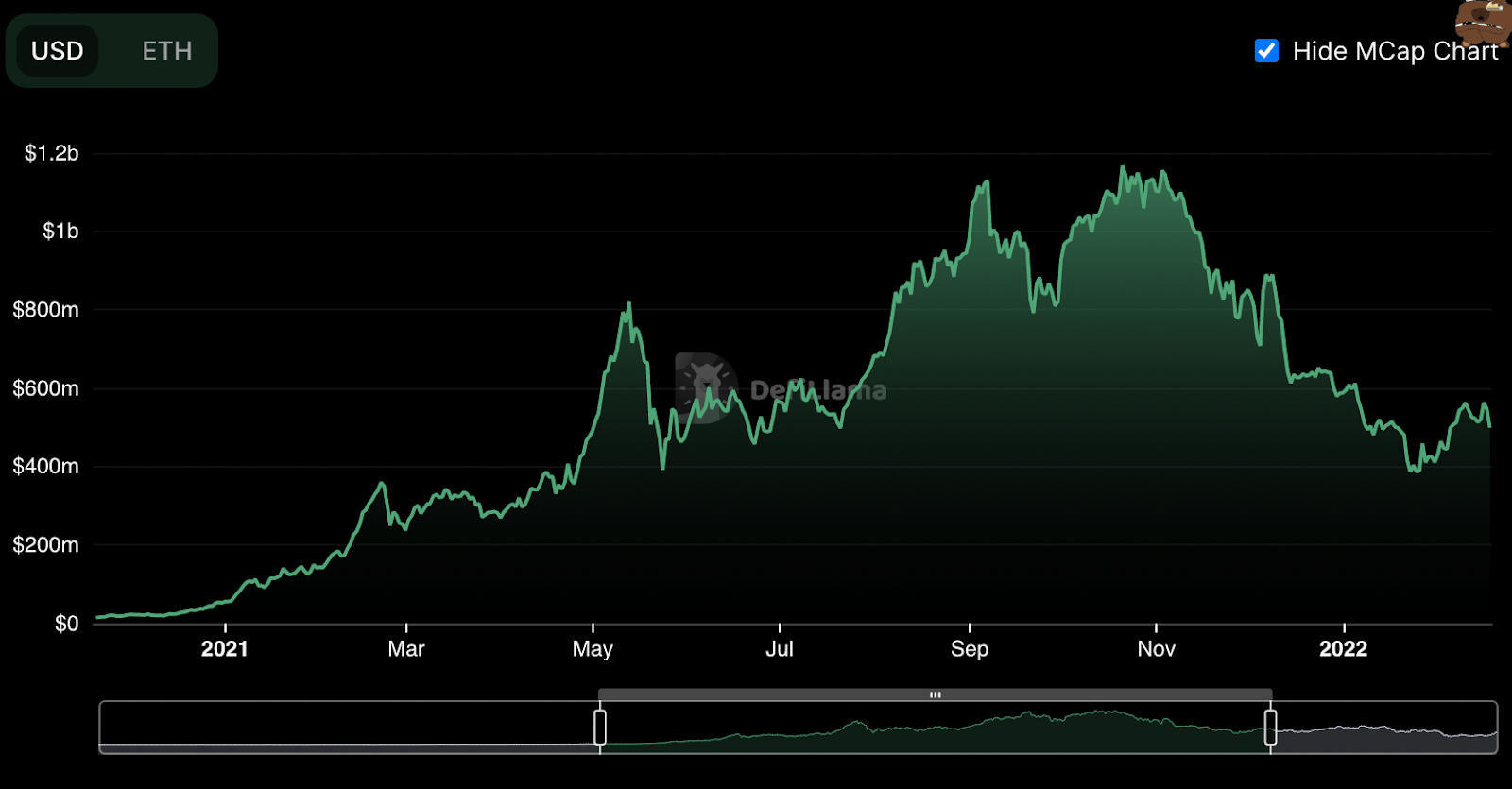Click the grip bar above the range selection
The width and height of the screenshot is (1512, 789).
[x=935, y=695]
